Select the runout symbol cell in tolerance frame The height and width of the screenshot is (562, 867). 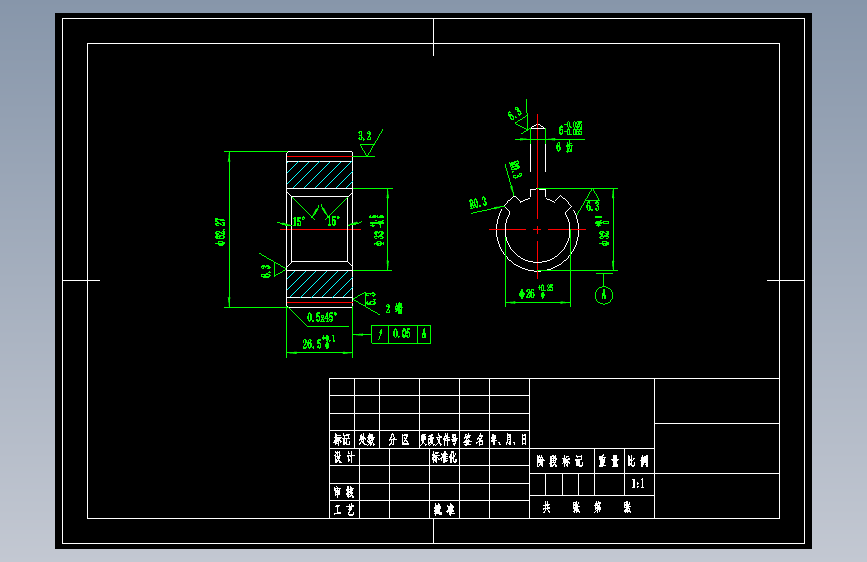pos(380,334)
